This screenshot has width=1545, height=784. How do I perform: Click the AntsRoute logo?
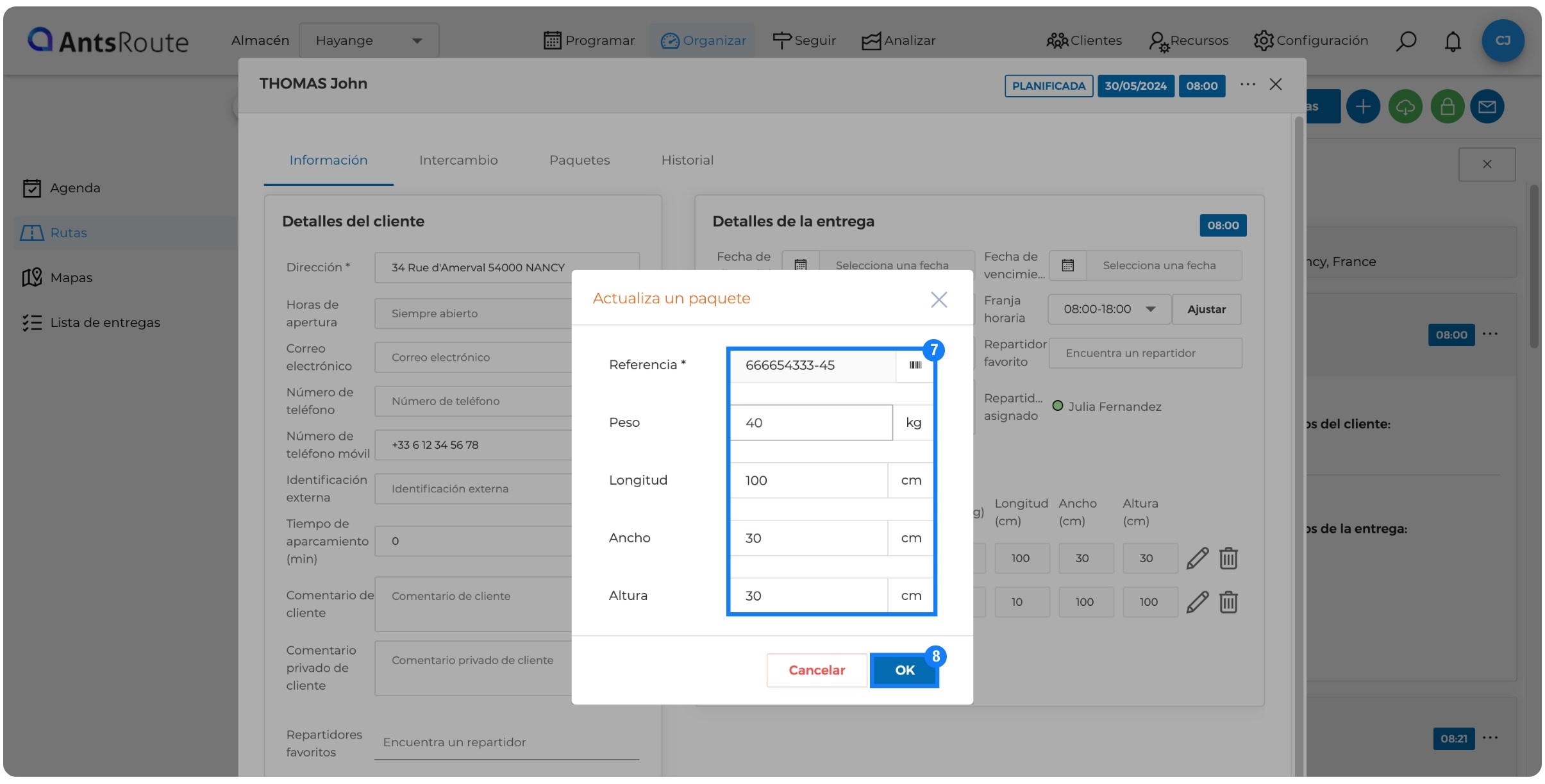pos(108,40)
